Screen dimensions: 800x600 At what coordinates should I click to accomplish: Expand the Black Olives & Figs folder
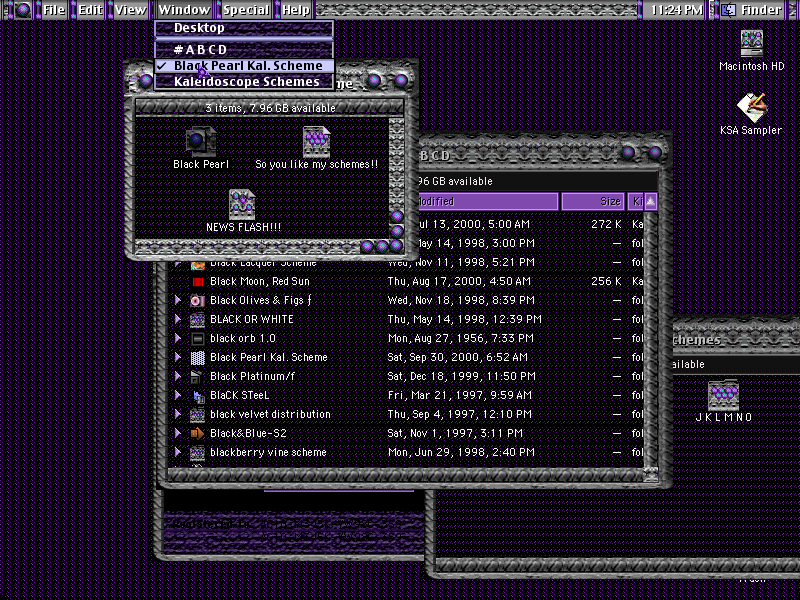(178, 300)
